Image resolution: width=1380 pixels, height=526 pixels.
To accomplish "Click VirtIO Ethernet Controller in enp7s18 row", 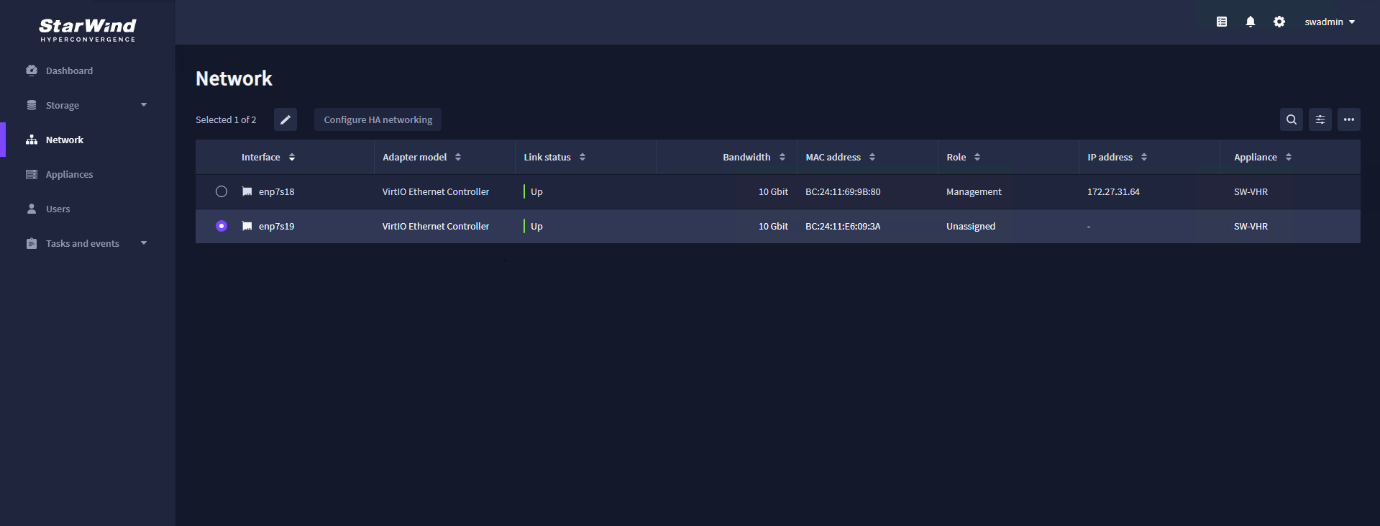I will point(436,192).
